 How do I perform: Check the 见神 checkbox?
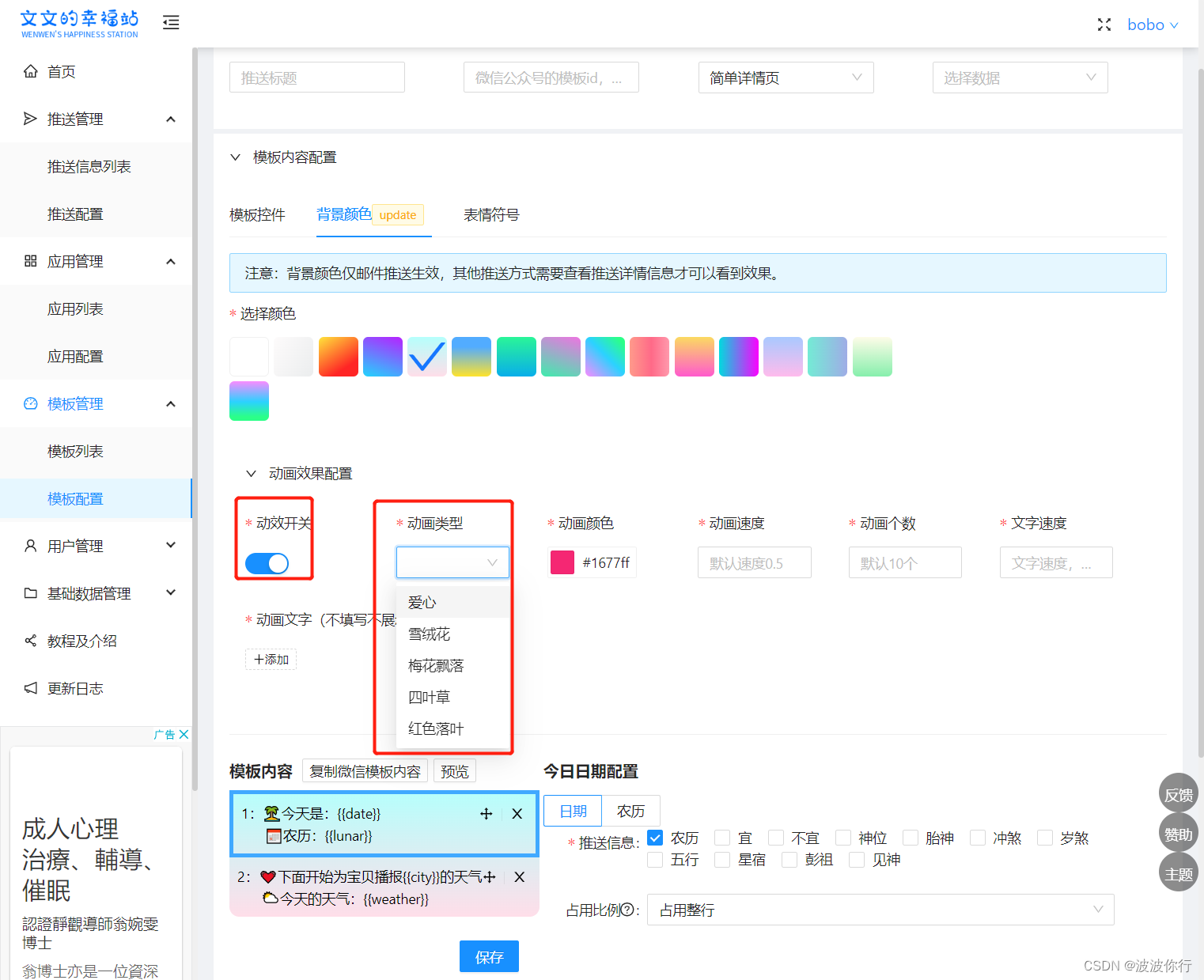[857, 860]
